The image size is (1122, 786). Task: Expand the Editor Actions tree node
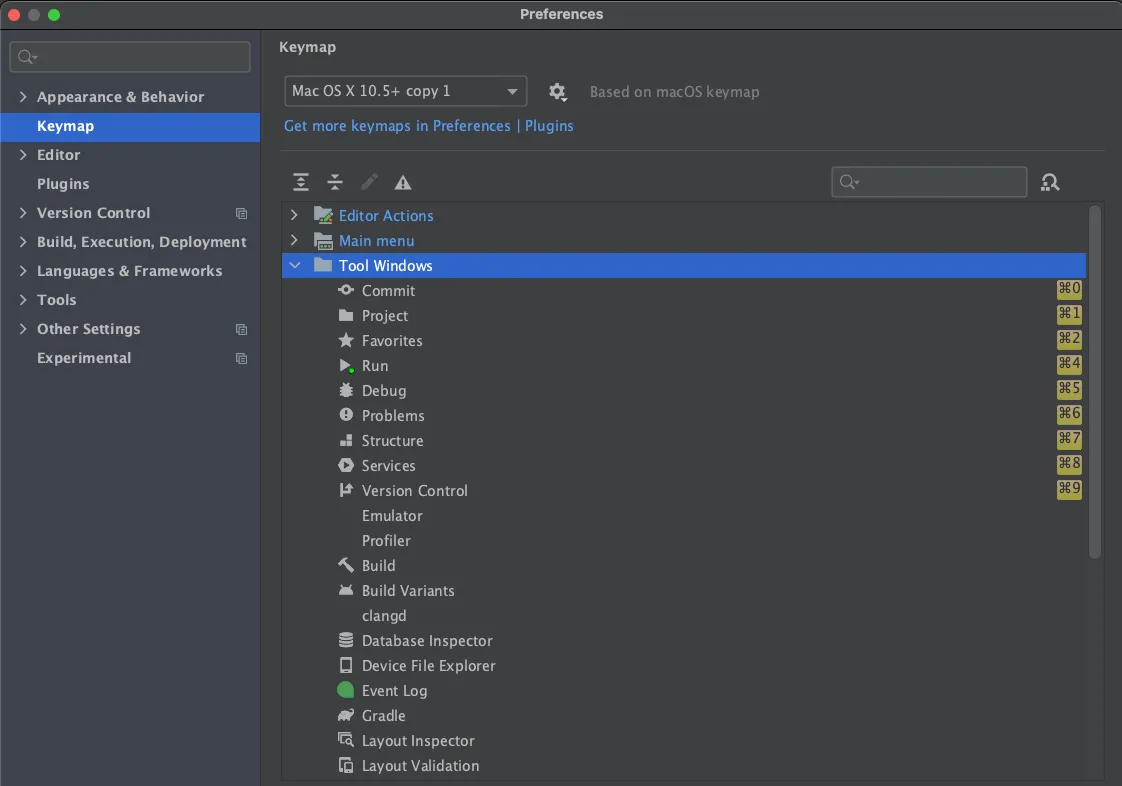[x=294, y=216]
